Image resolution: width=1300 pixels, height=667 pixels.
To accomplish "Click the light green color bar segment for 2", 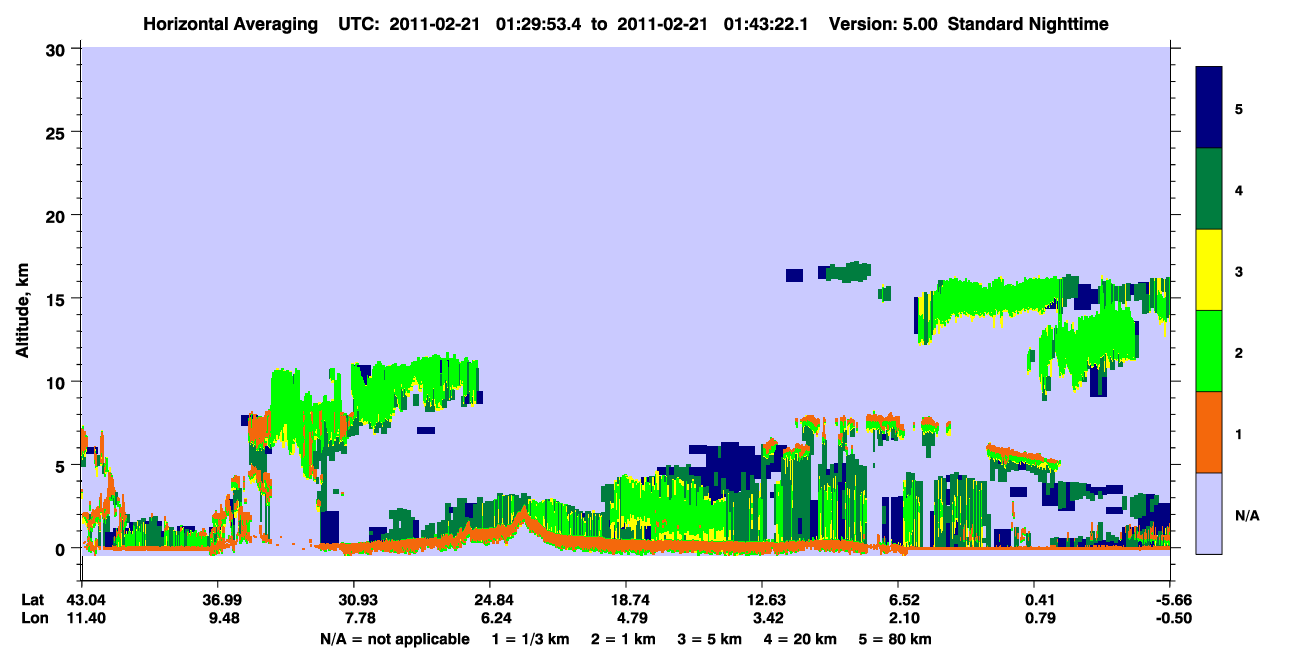I will coord(1209,351).
